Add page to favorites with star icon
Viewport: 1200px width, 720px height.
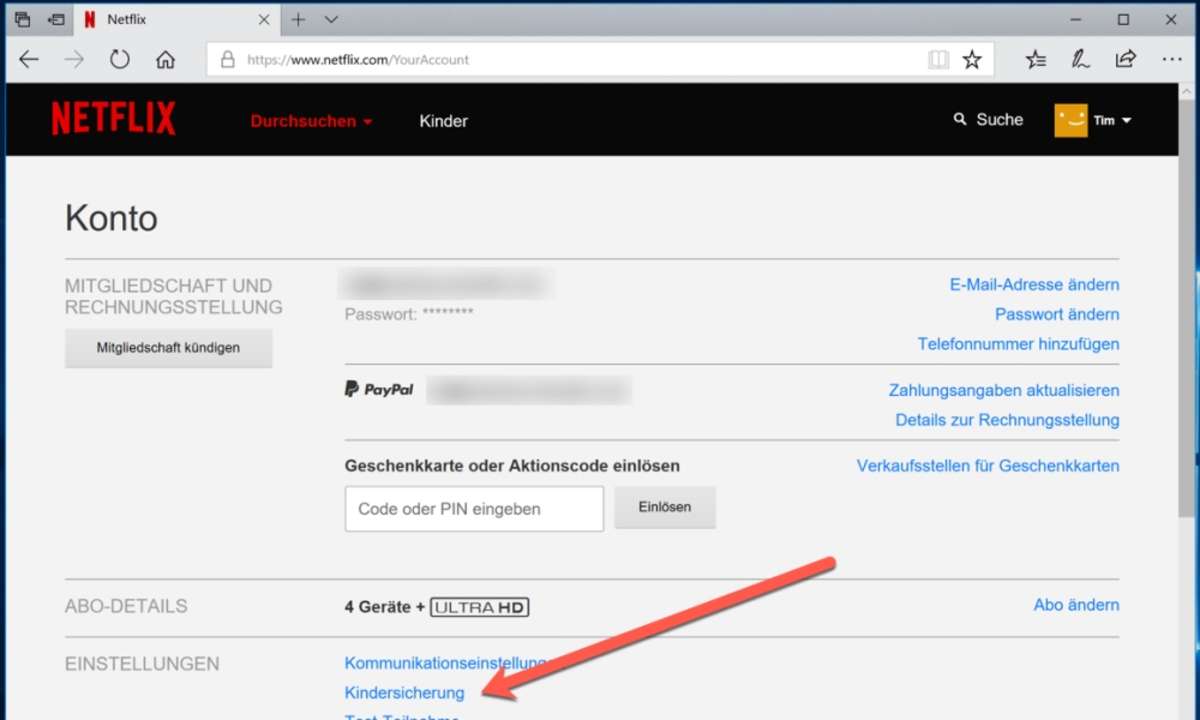coord(972,60)
